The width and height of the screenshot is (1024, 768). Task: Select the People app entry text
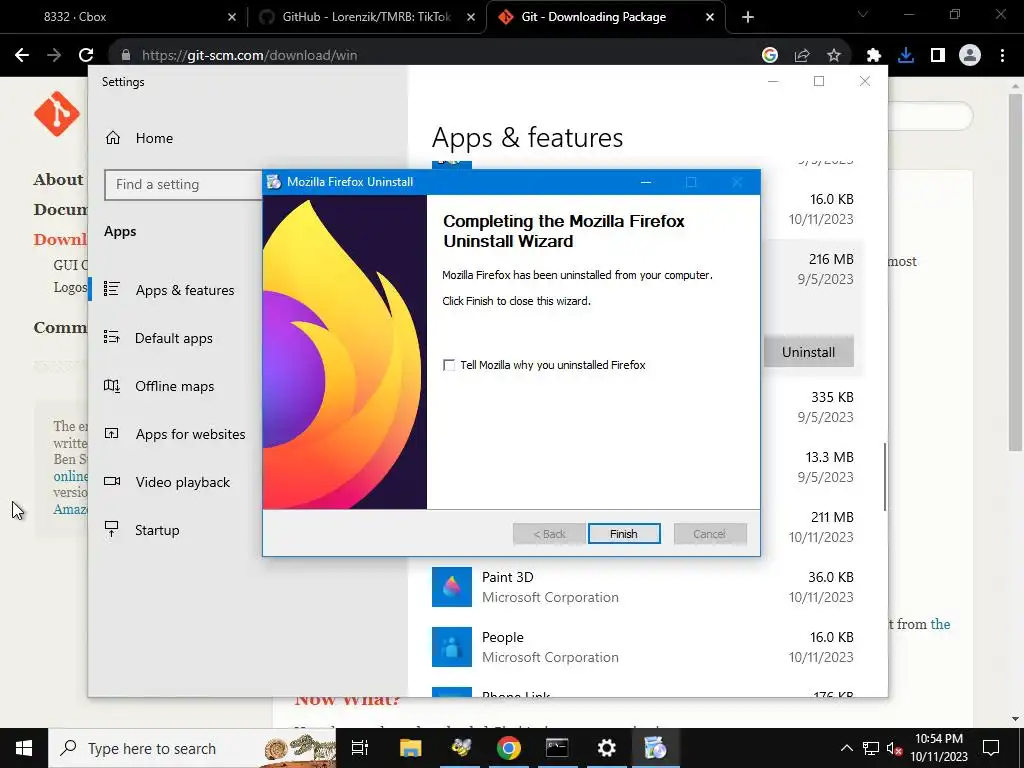(503, 637)
